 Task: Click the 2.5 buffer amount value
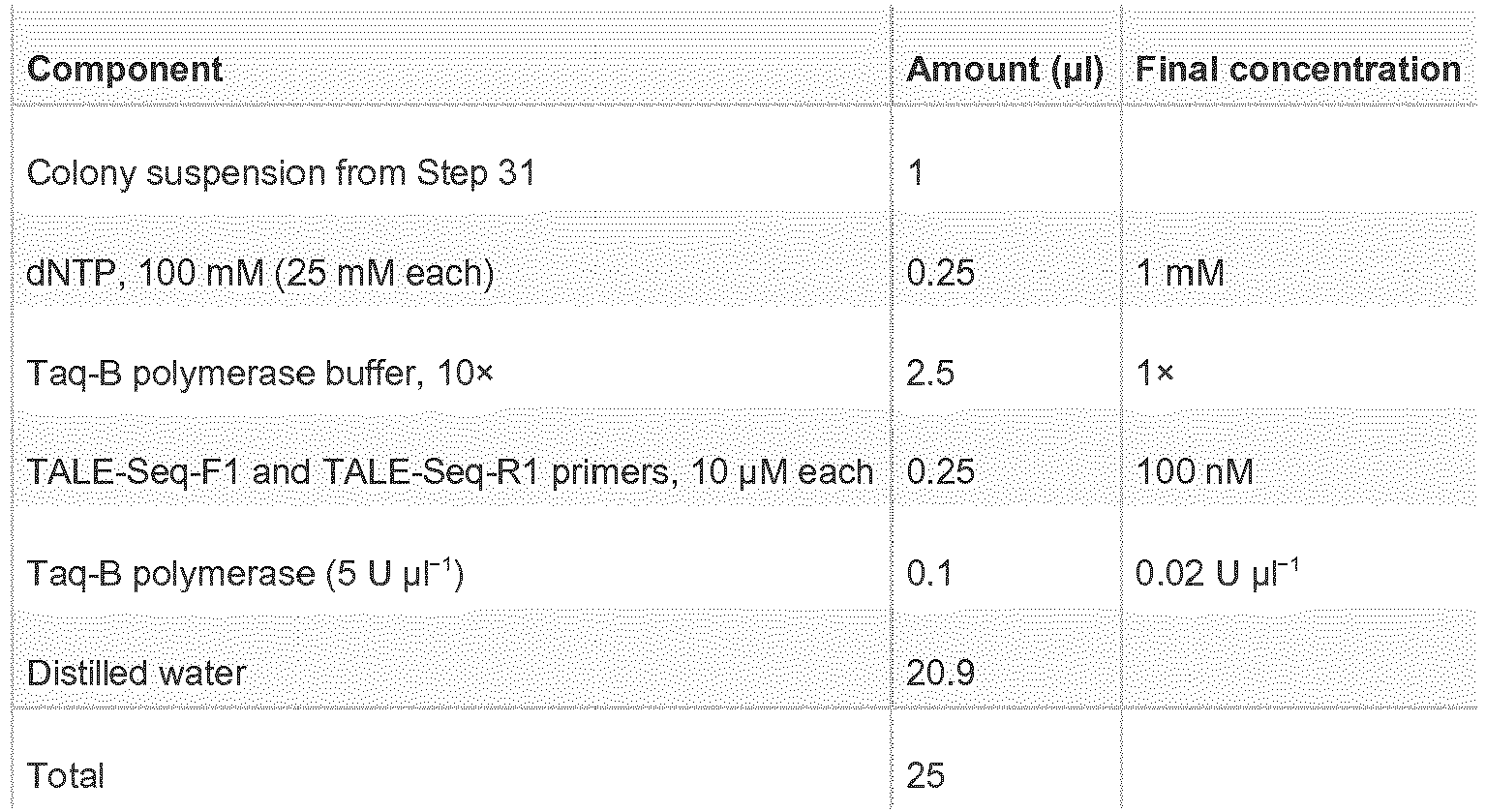pyautogui.click(x=930, y=373)
